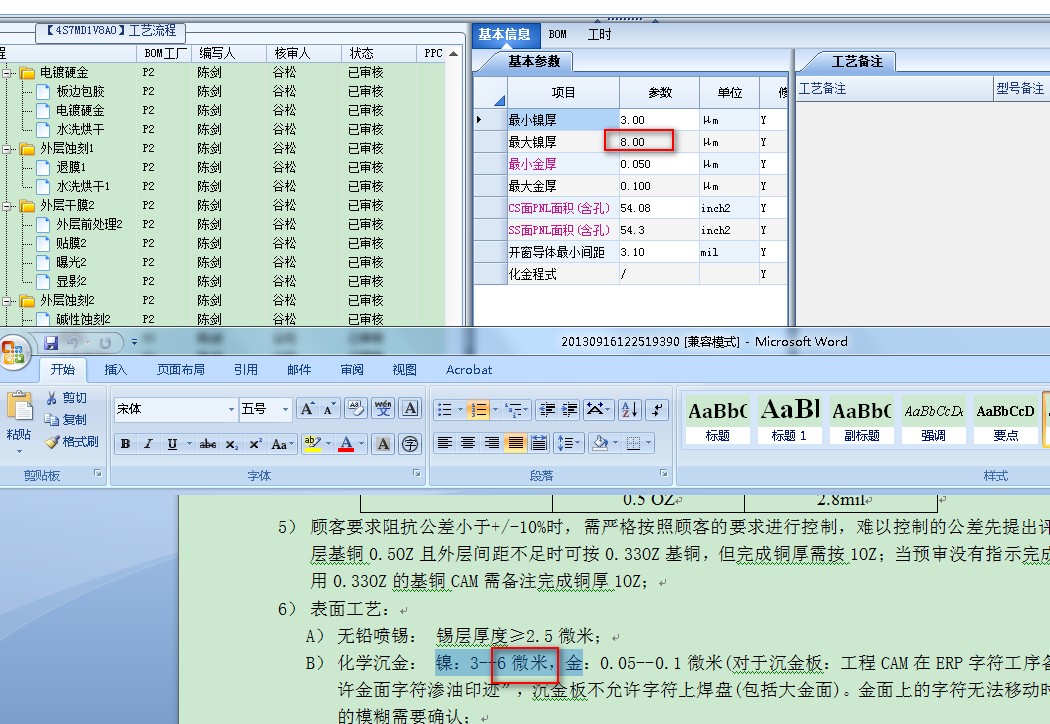Highlight text with yellow highlighter
Image resolution: width=1050 pixels, height=724 pixels.
[x=311, y=443]
